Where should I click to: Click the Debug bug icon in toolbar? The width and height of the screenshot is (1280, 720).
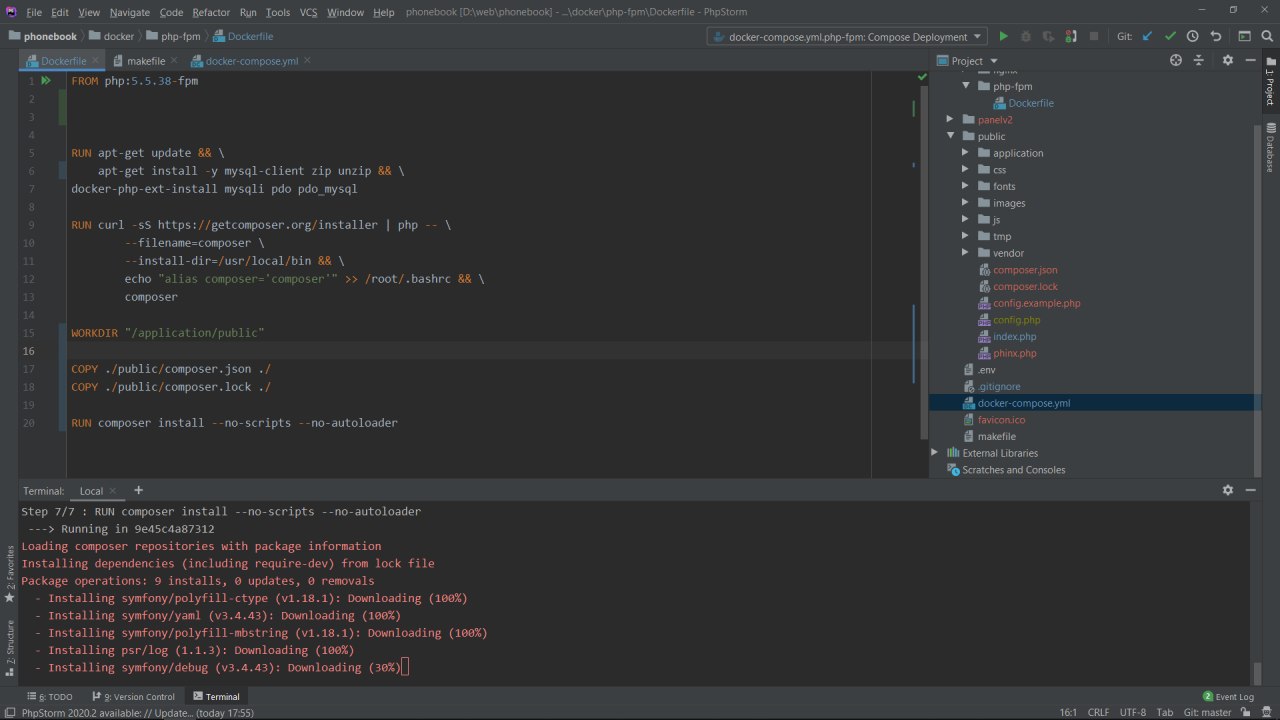[x=1026, y=36]
